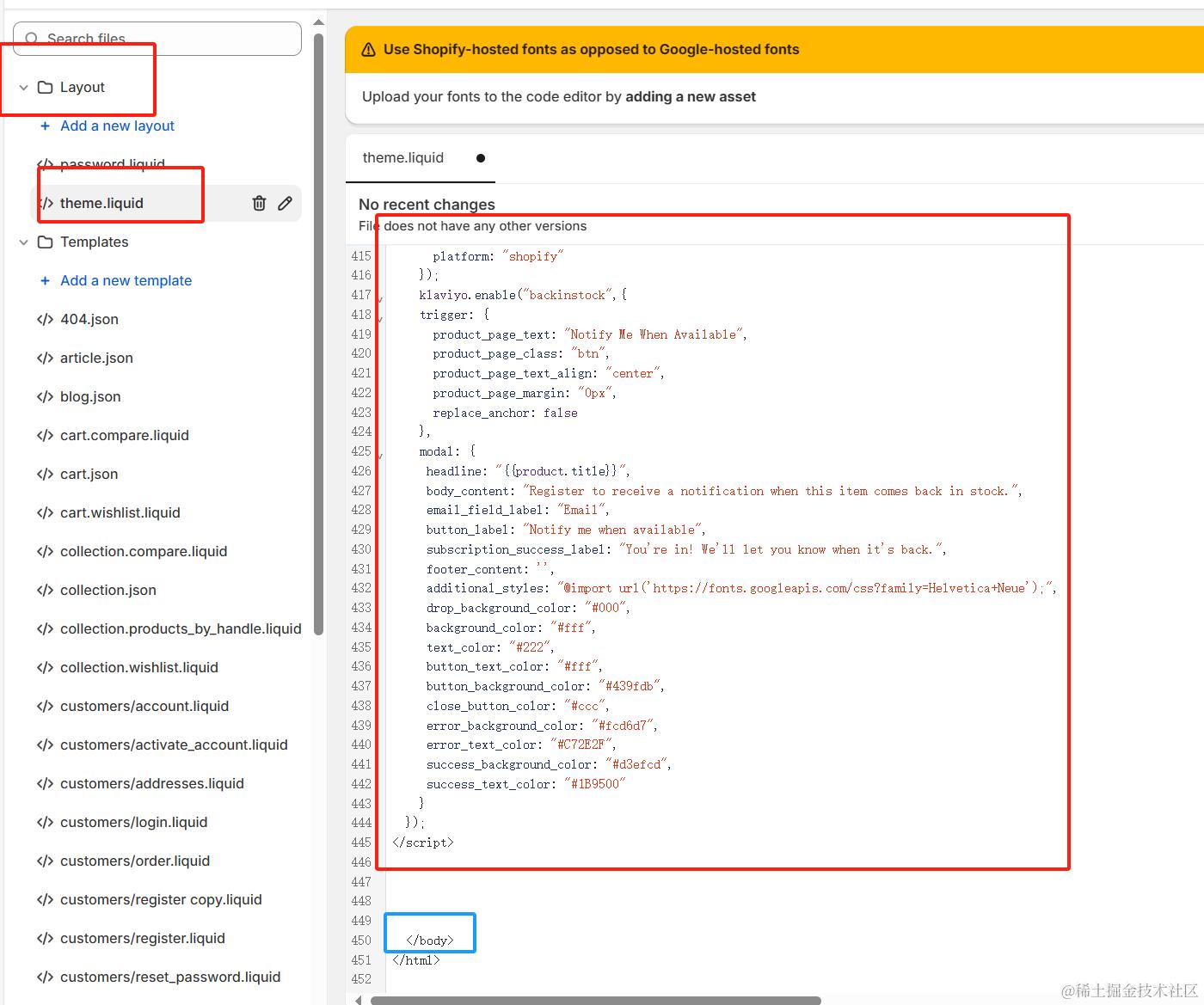
Task: Collapse the Layout folder chevron
Action: tap(23, 87)
